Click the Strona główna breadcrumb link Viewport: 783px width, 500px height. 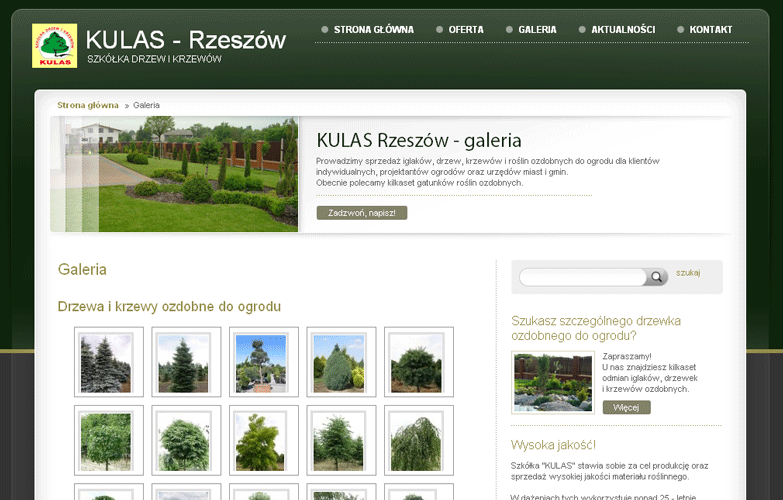(88, 105)
